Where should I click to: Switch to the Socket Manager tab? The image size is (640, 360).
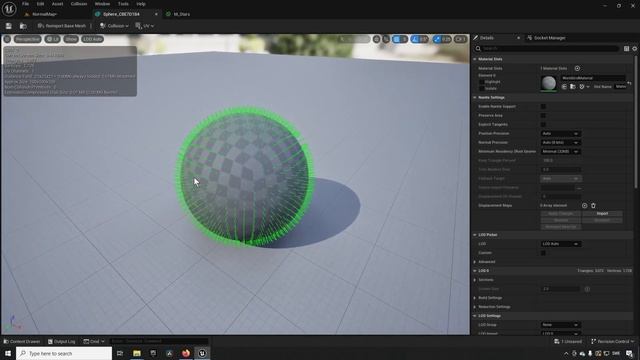546,38
